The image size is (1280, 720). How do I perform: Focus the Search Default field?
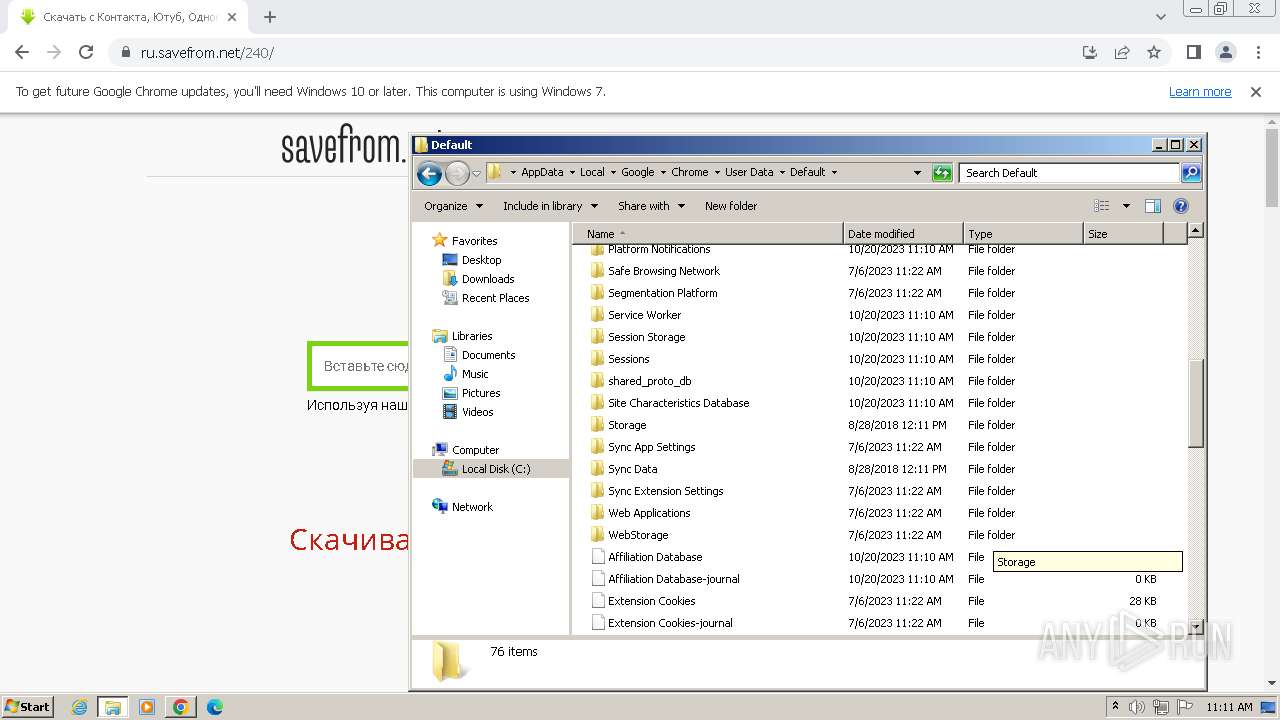coord(1070,173)
